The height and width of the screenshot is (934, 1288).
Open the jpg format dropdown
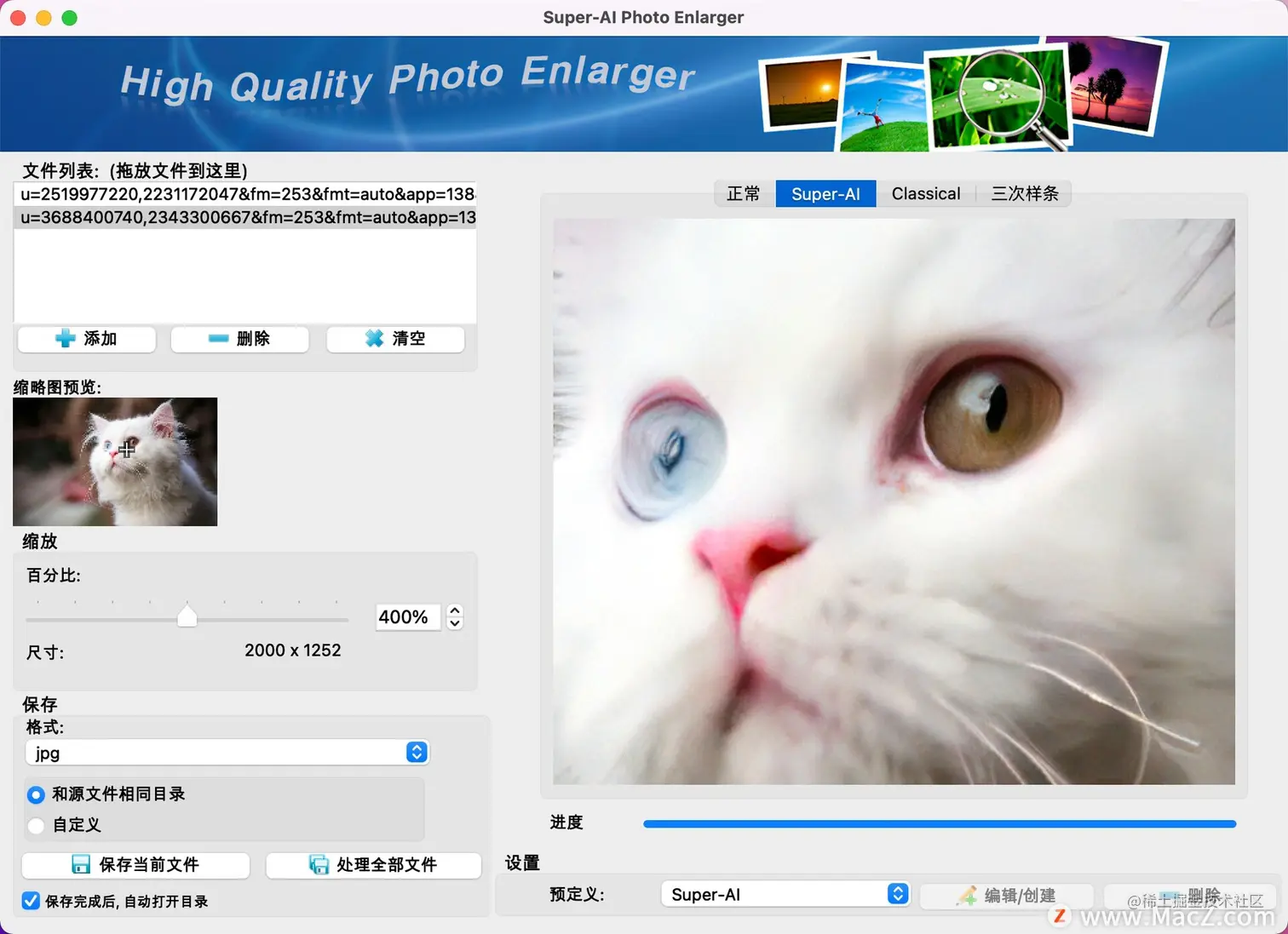[227, 753]
